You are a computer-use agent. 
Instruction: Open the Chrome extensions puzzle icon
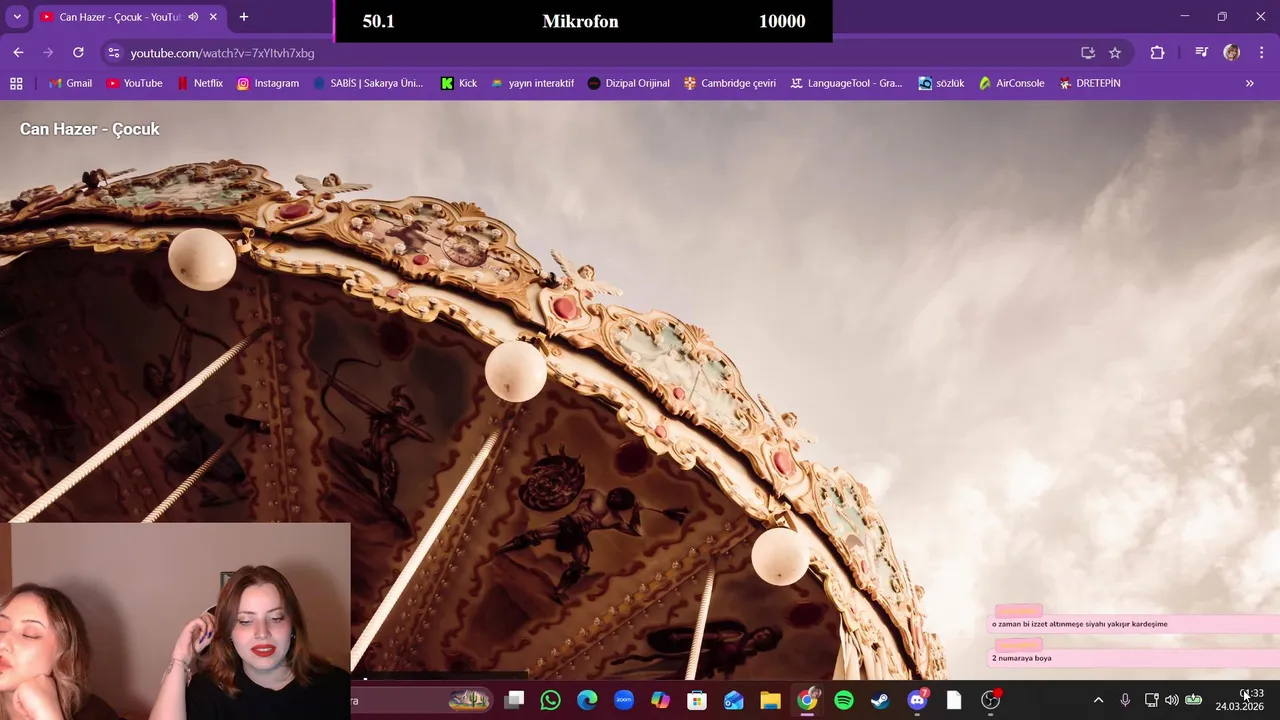tap(1157, 53)
